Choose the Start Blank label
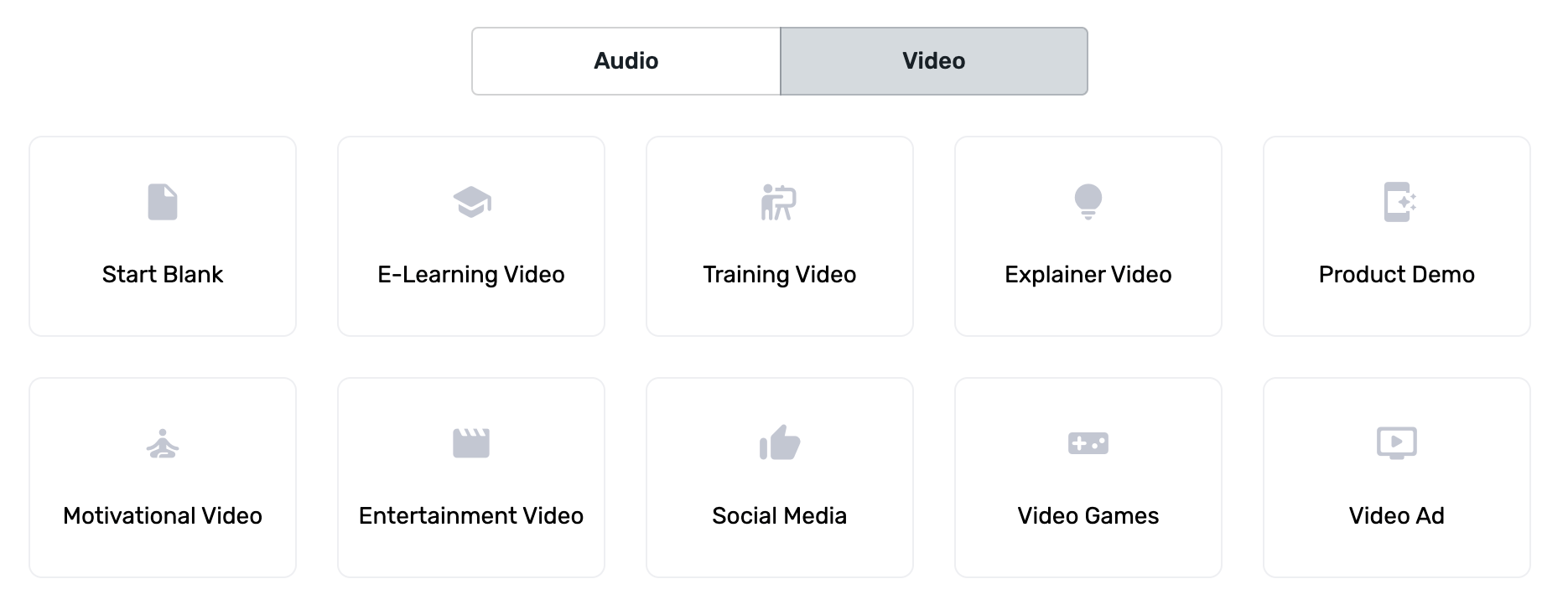 click(x=163, y=275)
